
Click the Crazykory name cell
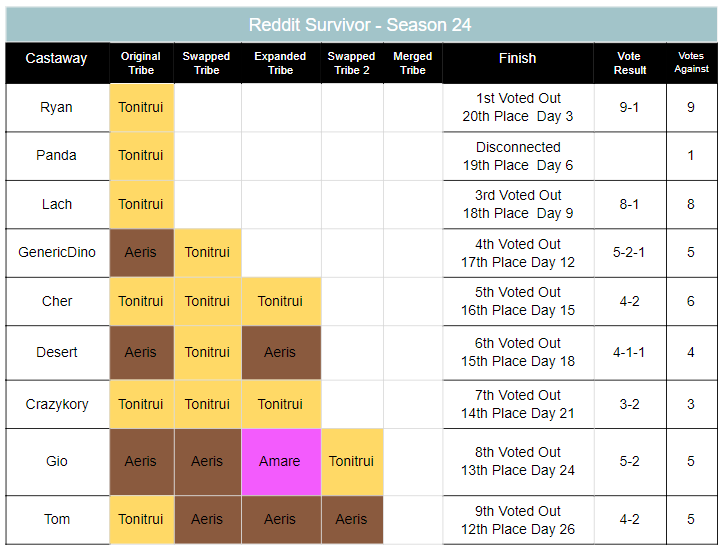[56, 404]
